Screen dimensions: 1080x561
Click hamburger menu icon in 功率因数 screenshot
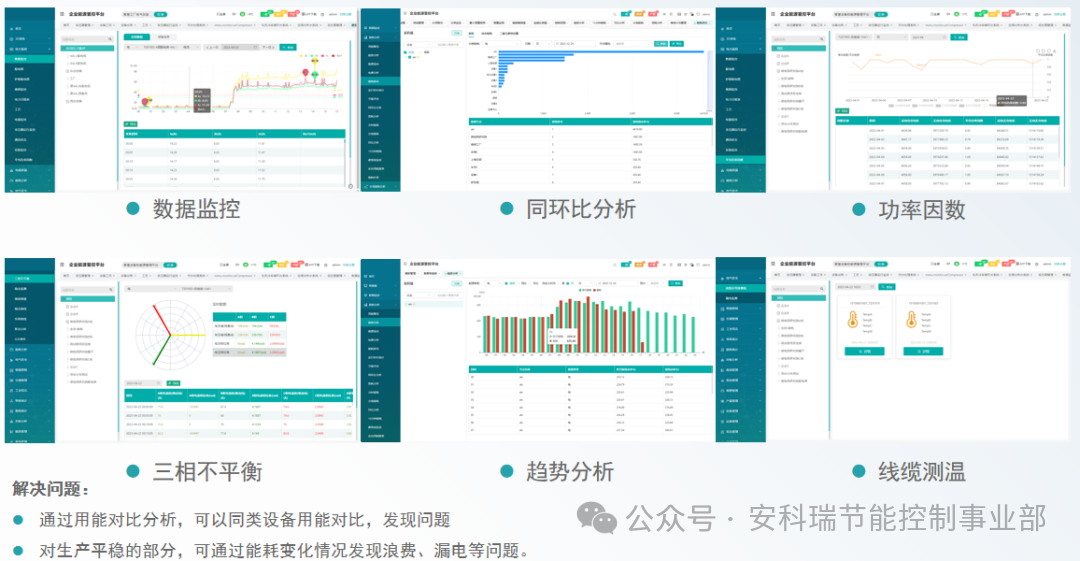click(x=773, y=14)
